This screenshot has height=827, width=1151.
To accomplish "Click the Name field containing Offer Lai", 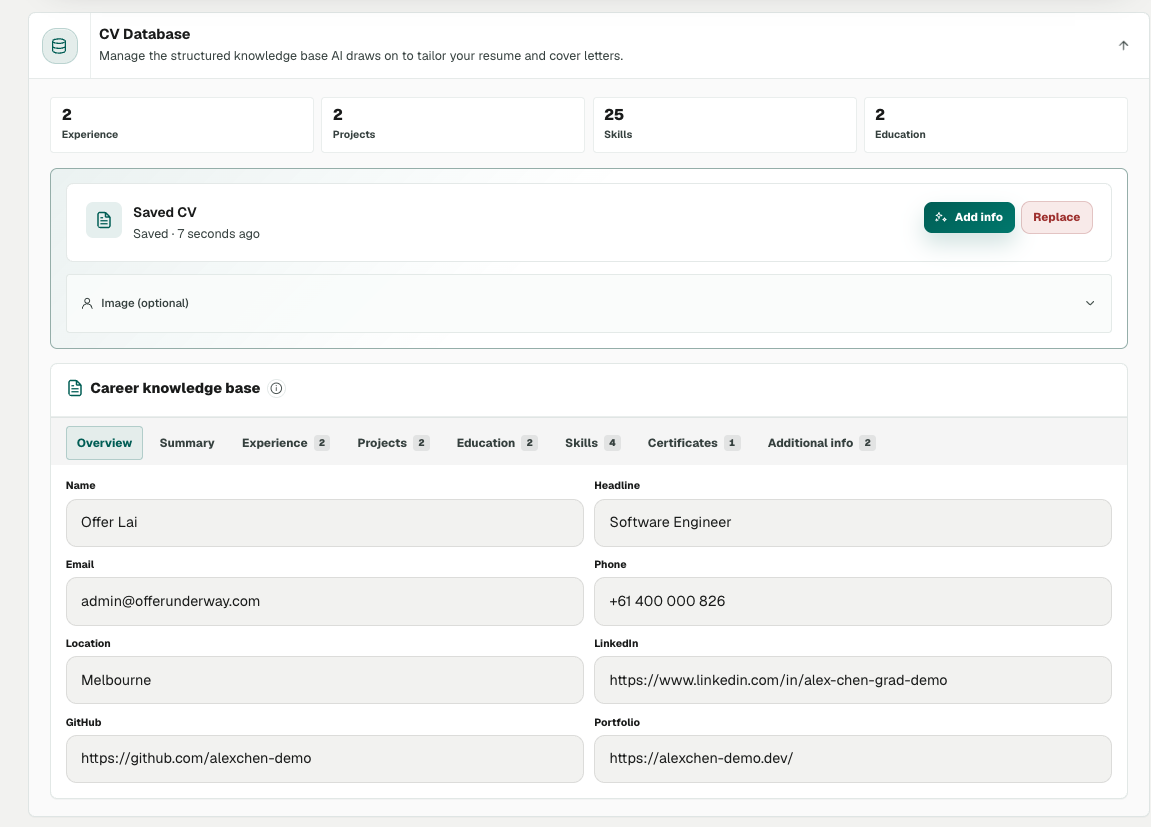I will [324, 523].
